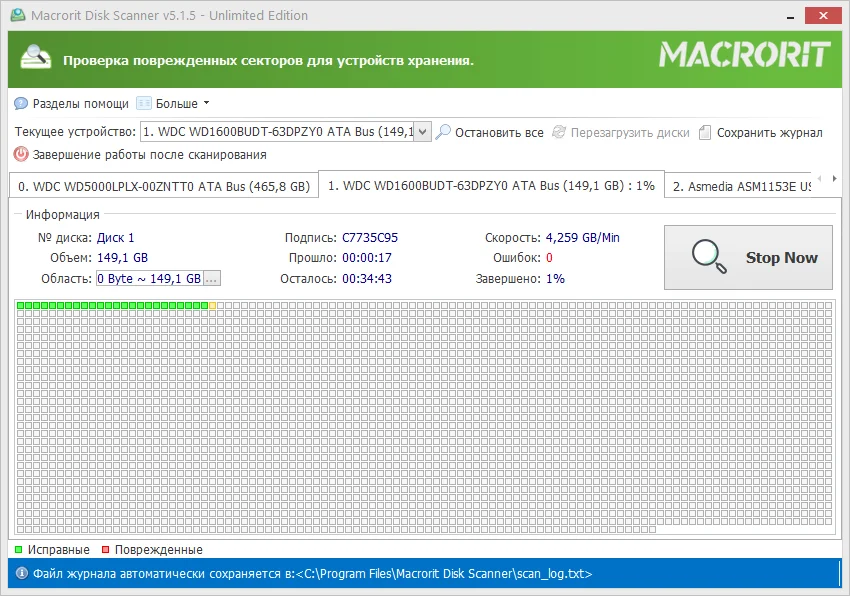Switch to Asmedia ASM1153E disk tab

740,187
